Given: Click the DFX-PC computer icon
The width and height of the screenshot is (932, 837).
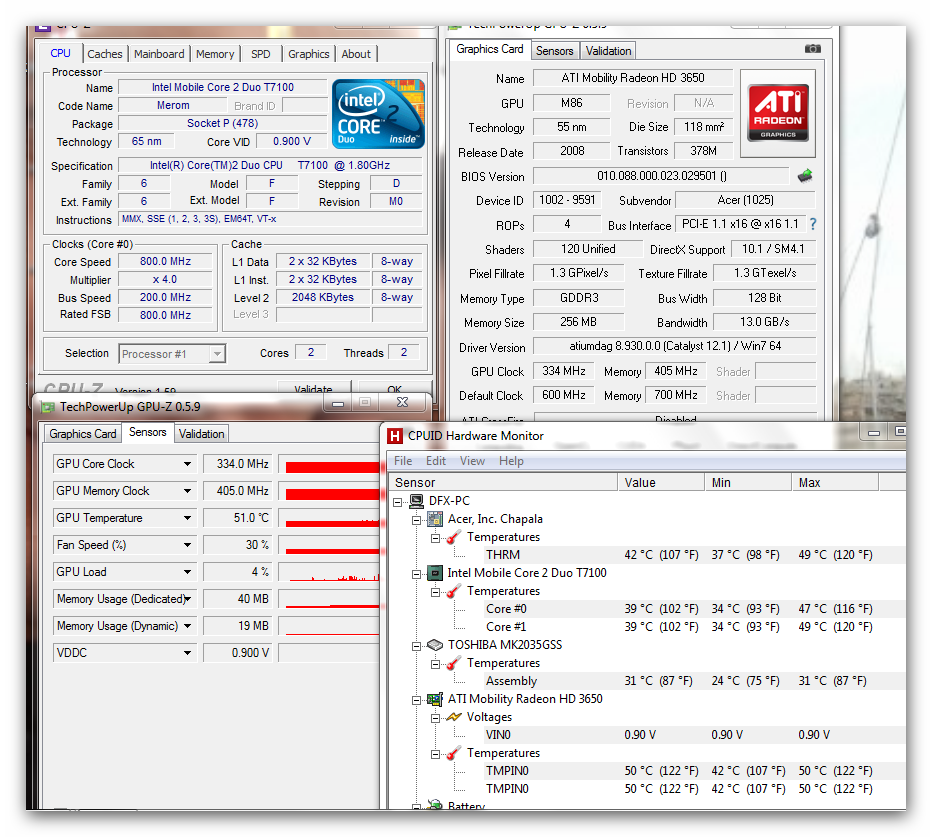Looking at the screenshot, I should pos(417,501).
